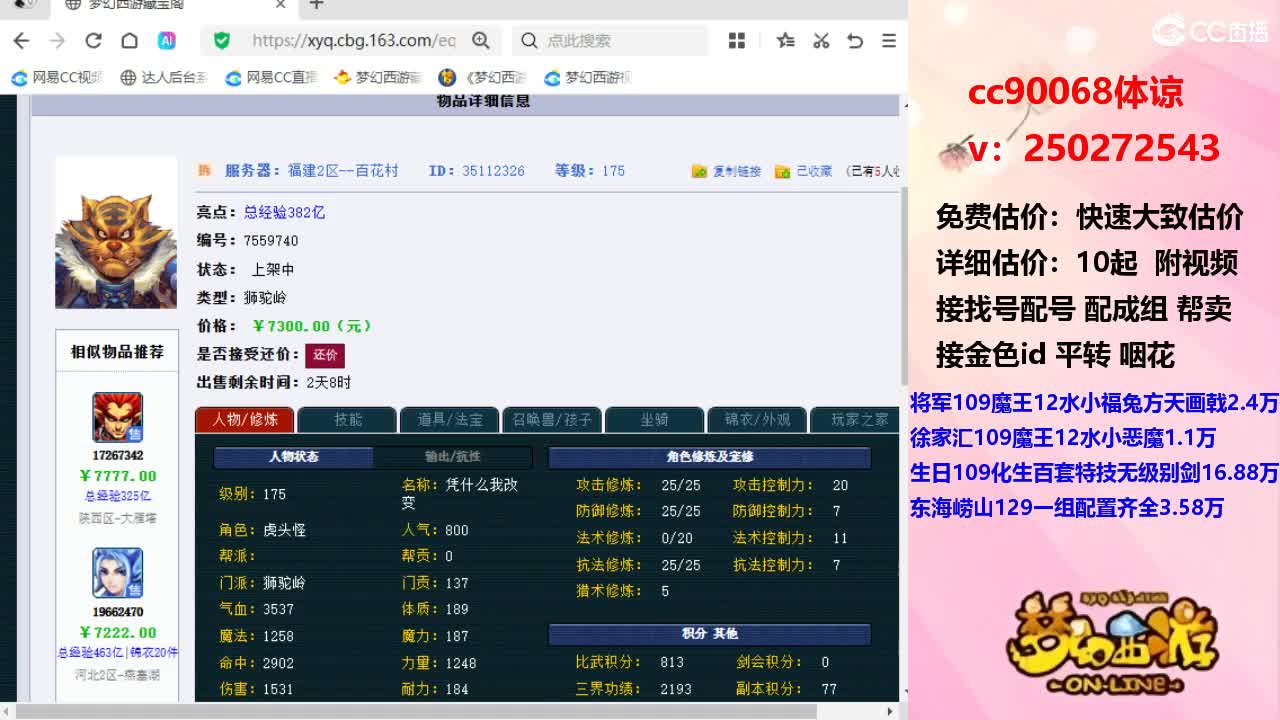Open the AI assistant icon in toolbar
Image resolution: width=1280 pixels, height=720 pixels.
[167, 41]
